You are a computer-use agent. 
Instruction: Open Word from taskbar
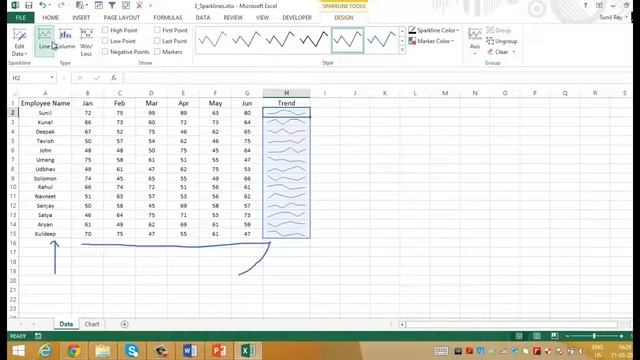coord(190,351)
